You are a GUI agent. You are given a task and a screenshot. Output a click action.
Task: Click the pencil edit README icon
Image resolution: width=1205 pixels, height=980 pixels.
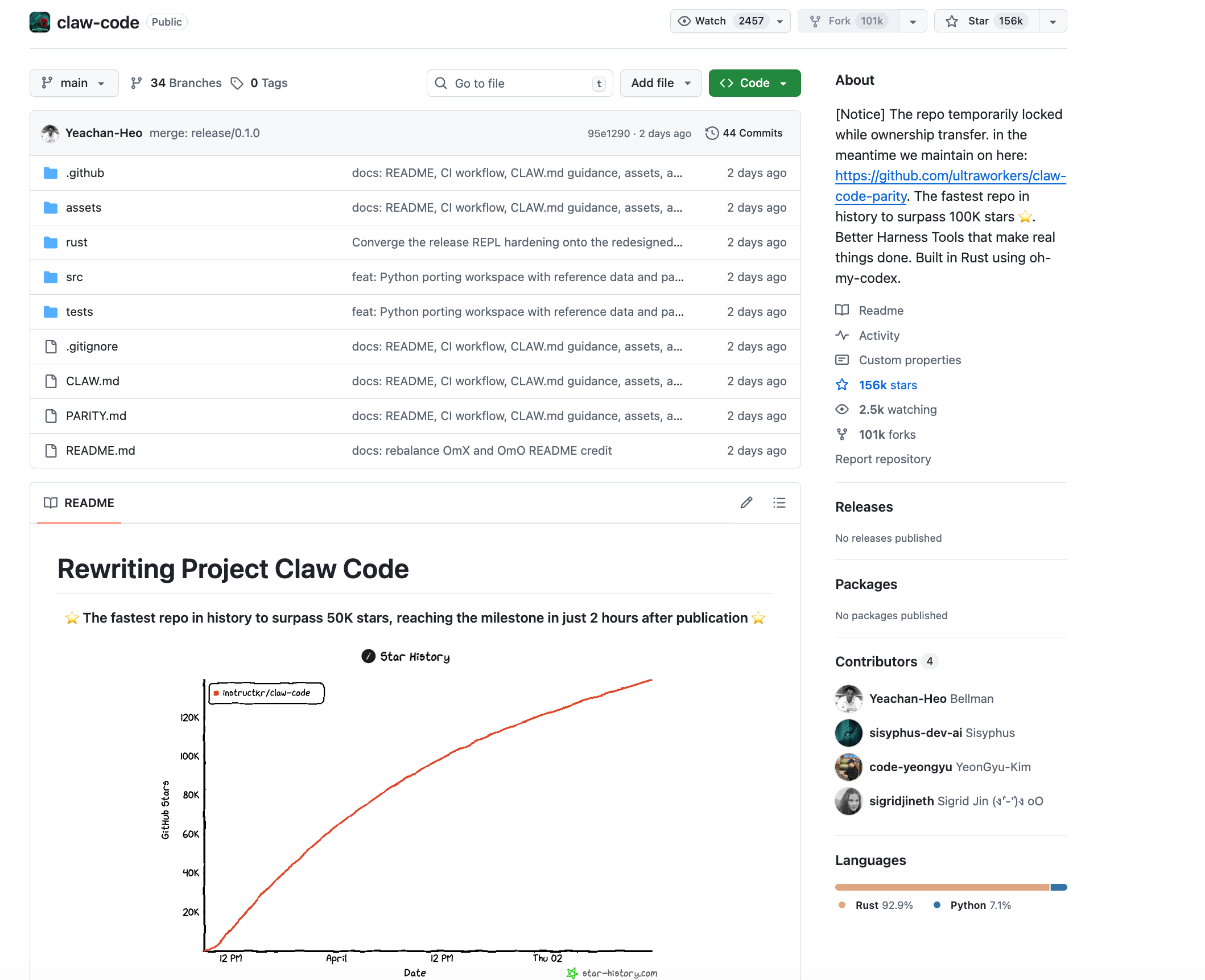[746, 503]
